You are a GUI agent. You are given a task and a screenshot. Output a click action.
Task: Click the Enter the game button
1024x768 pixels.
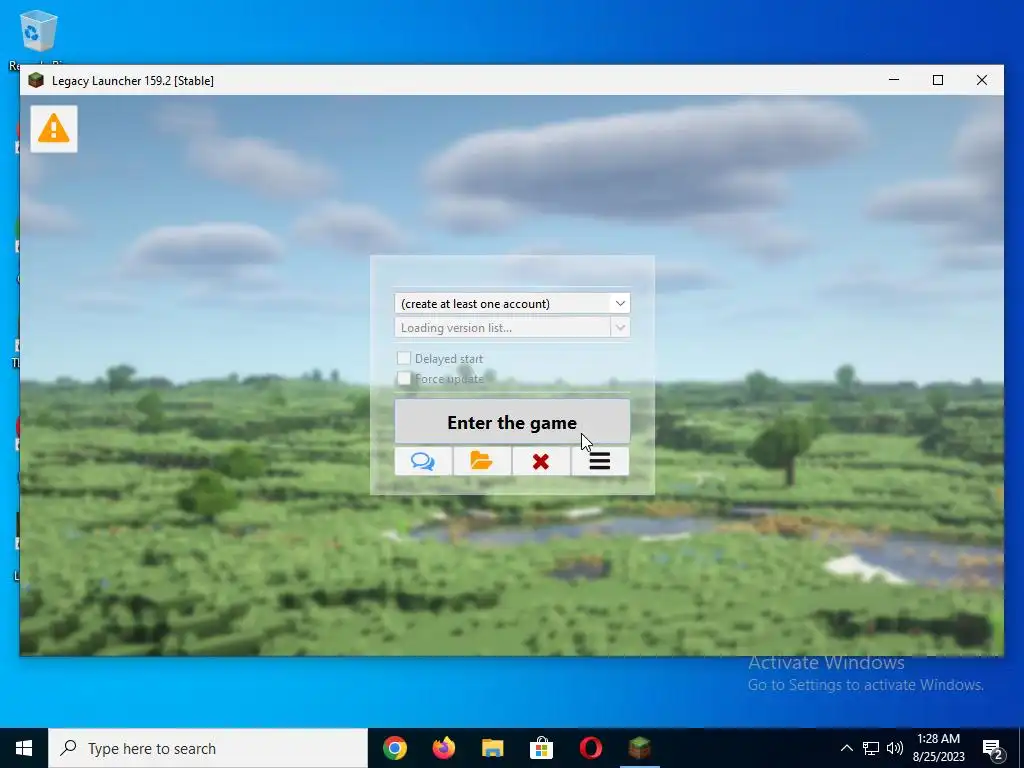(x=512, y=422)
